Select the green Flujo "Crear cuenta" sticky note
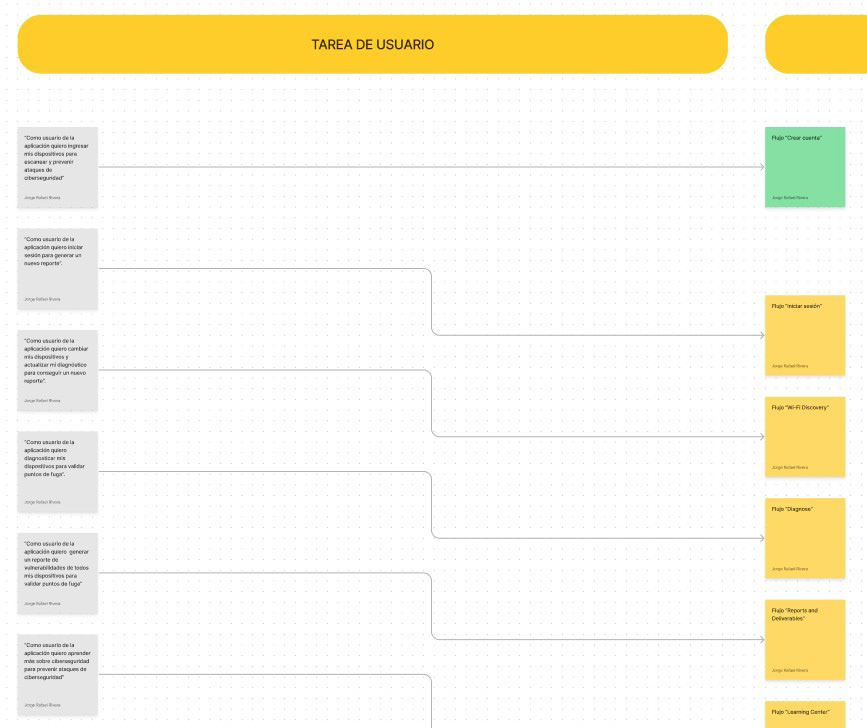The image size is (867, 728). pos(805,167)
